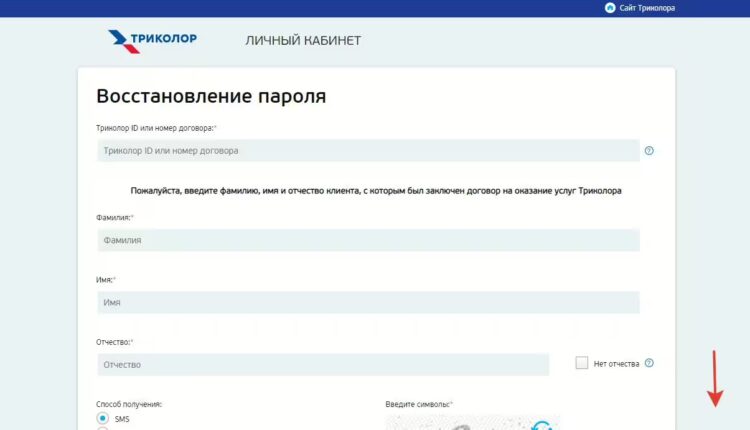The height and width of the screenshot is (430, 750).
Task: Focus the Имя input field
Action: (x=368, y=302)
